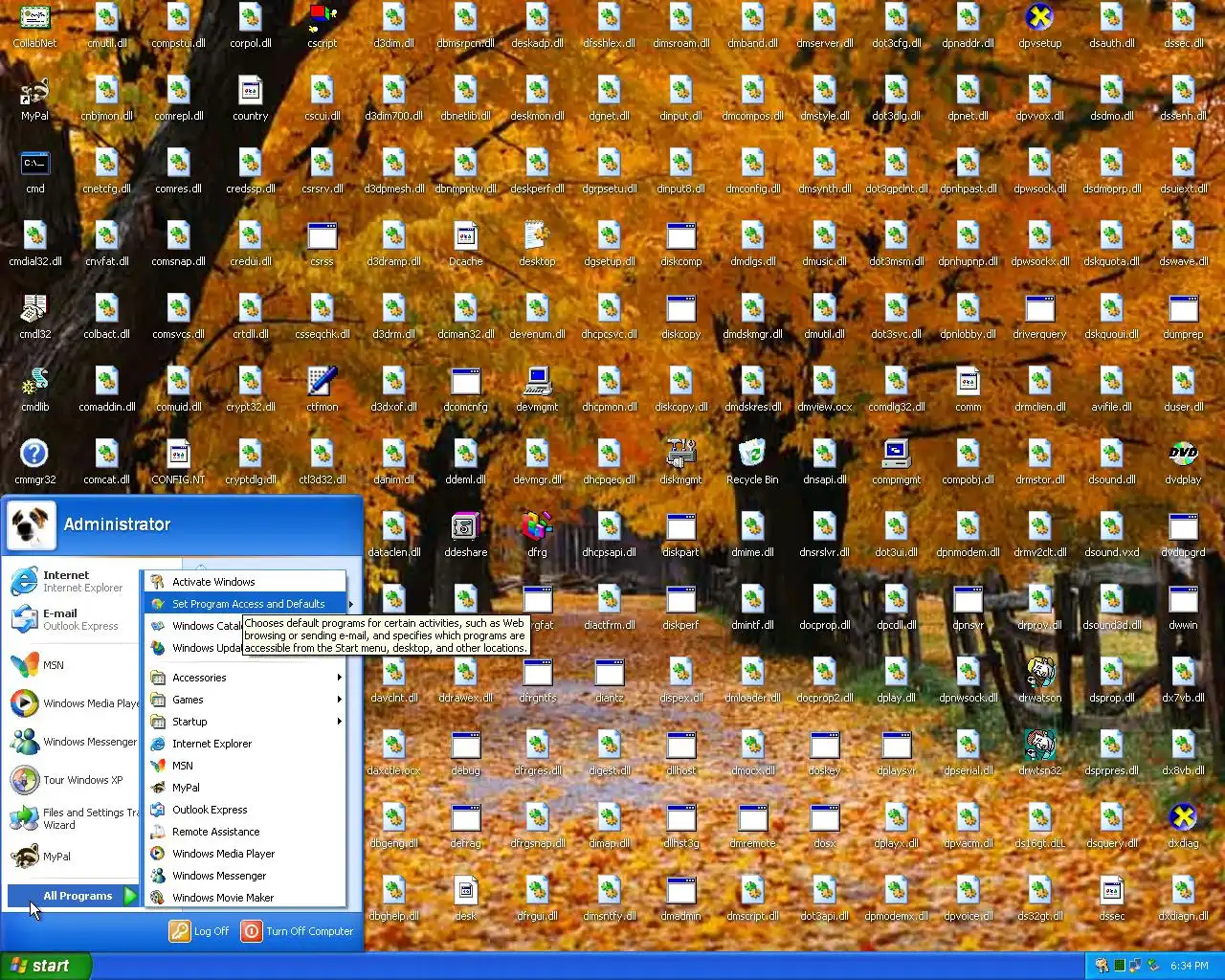Open Files and Settings Transfer Wizard
This screenshot has width=1225, height=980.
click(x=74, y=818)
